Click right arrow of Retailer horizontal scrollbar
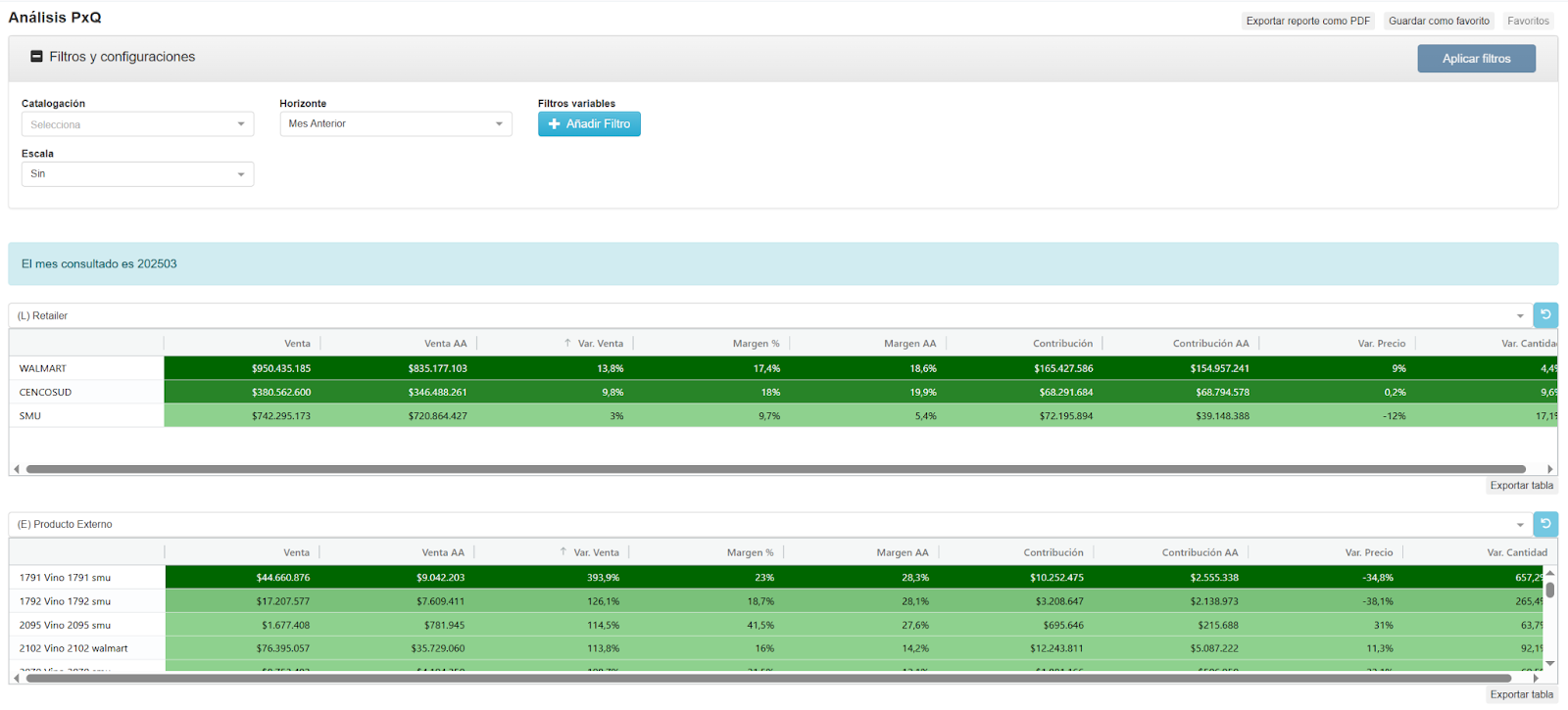Screen dimensions: 1568x710 pyautogui.click(x=1549, y=469)
